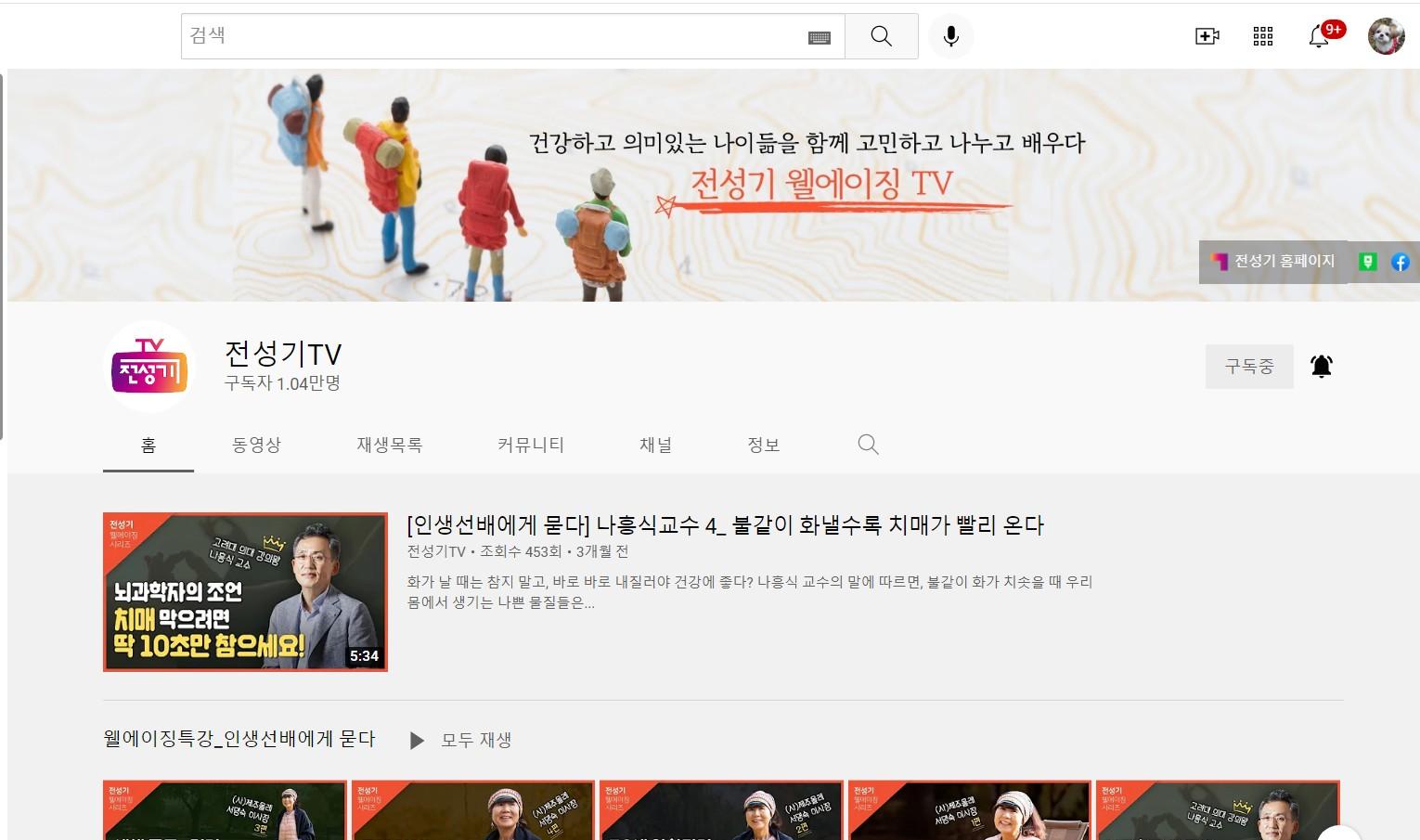Screen dimensions: 1420x840
Task: Switch to the 정보 tab
Action: coord(763,446)
